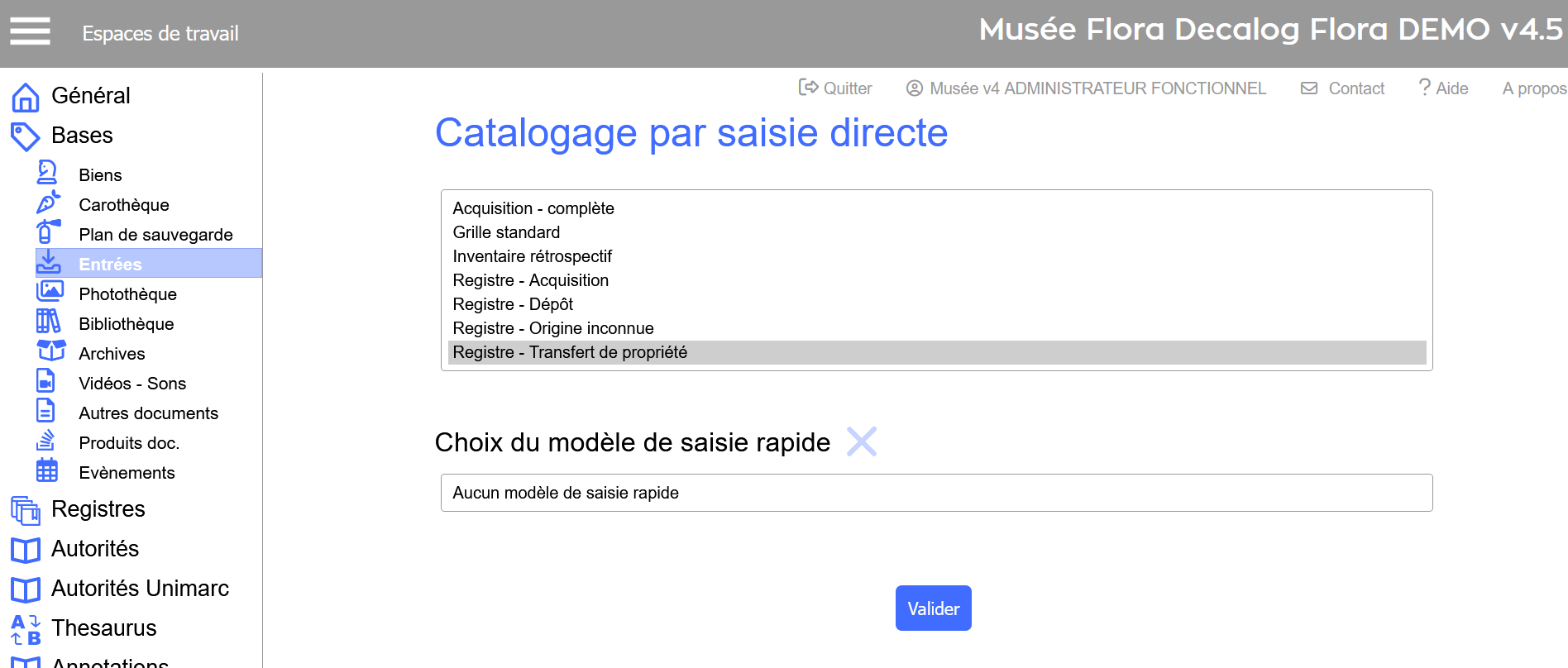Select Registre - Dépôt in the list
Screen dimensions: 1568x668
point(513,304)
